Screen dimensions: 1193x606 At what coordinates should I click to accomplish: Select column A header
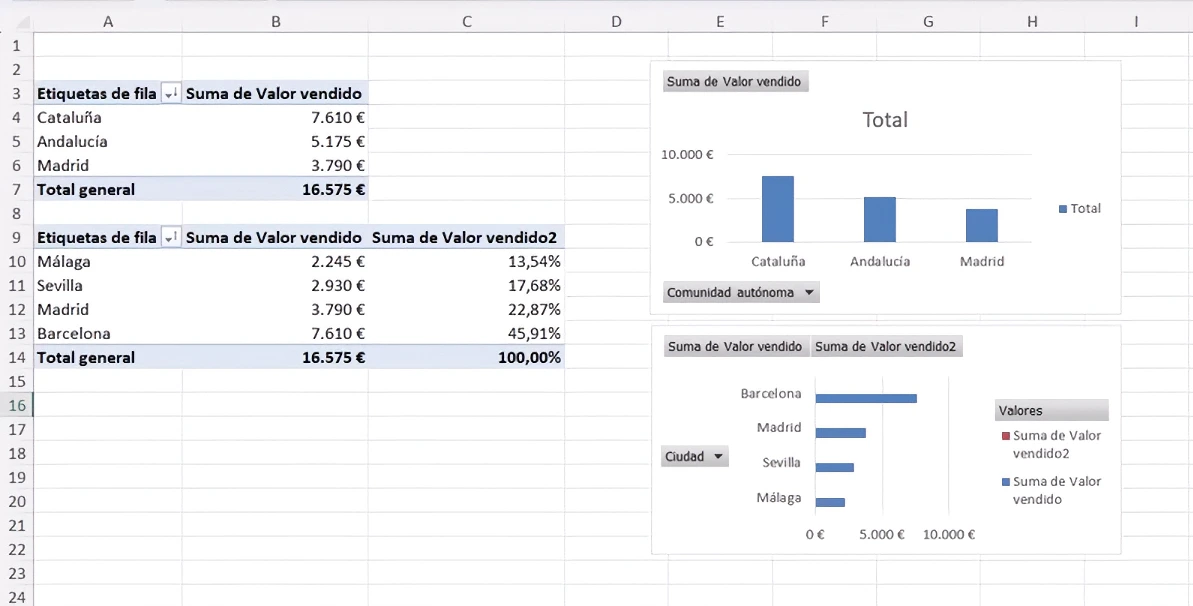coord(108,22)
